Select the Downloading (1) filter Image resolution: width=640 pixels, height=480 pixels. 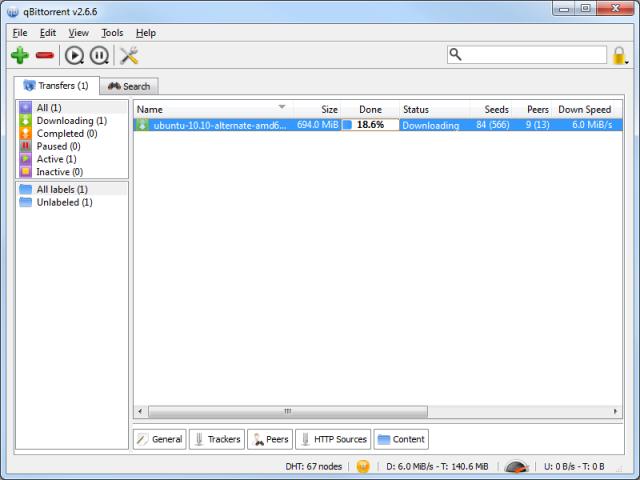click(x=71, y=121)
